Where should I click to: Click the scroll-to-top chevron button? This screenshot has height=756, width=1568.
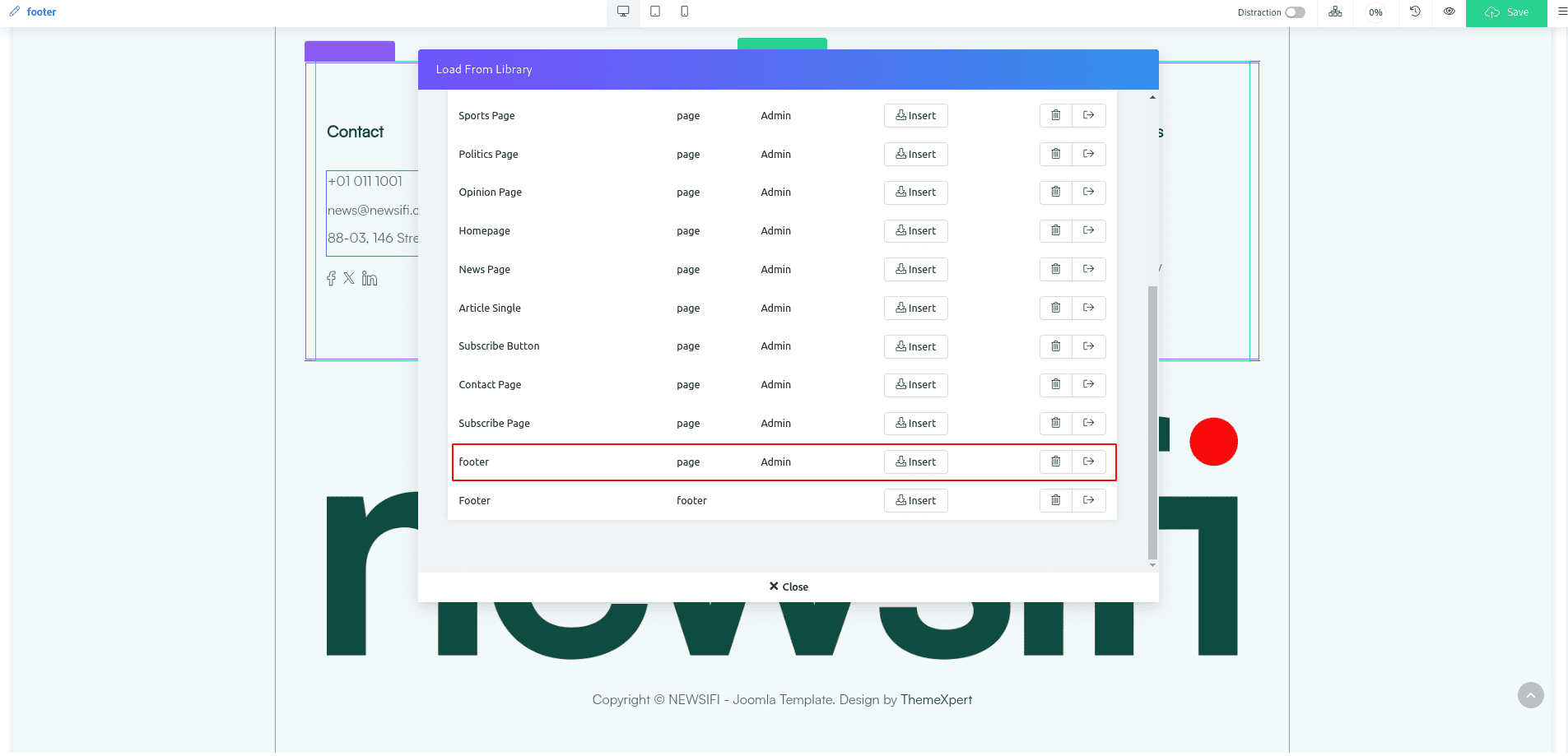pyautogui.click(x=1529, y=695)
